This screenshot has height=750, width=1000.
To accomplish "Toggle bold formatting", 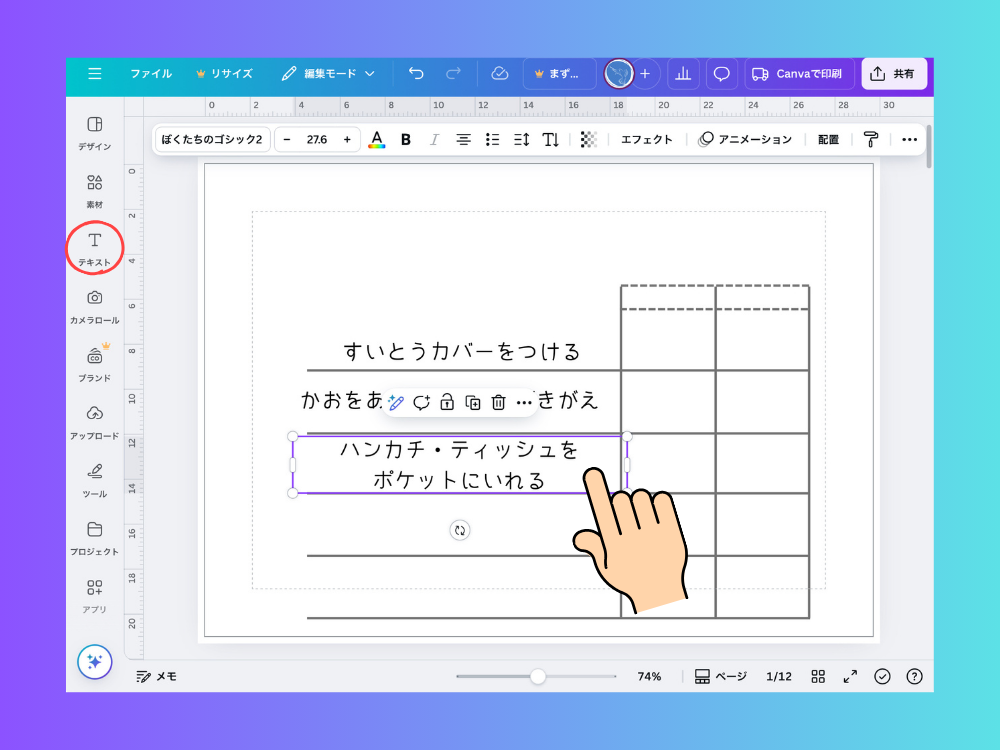I will (405, 139).
